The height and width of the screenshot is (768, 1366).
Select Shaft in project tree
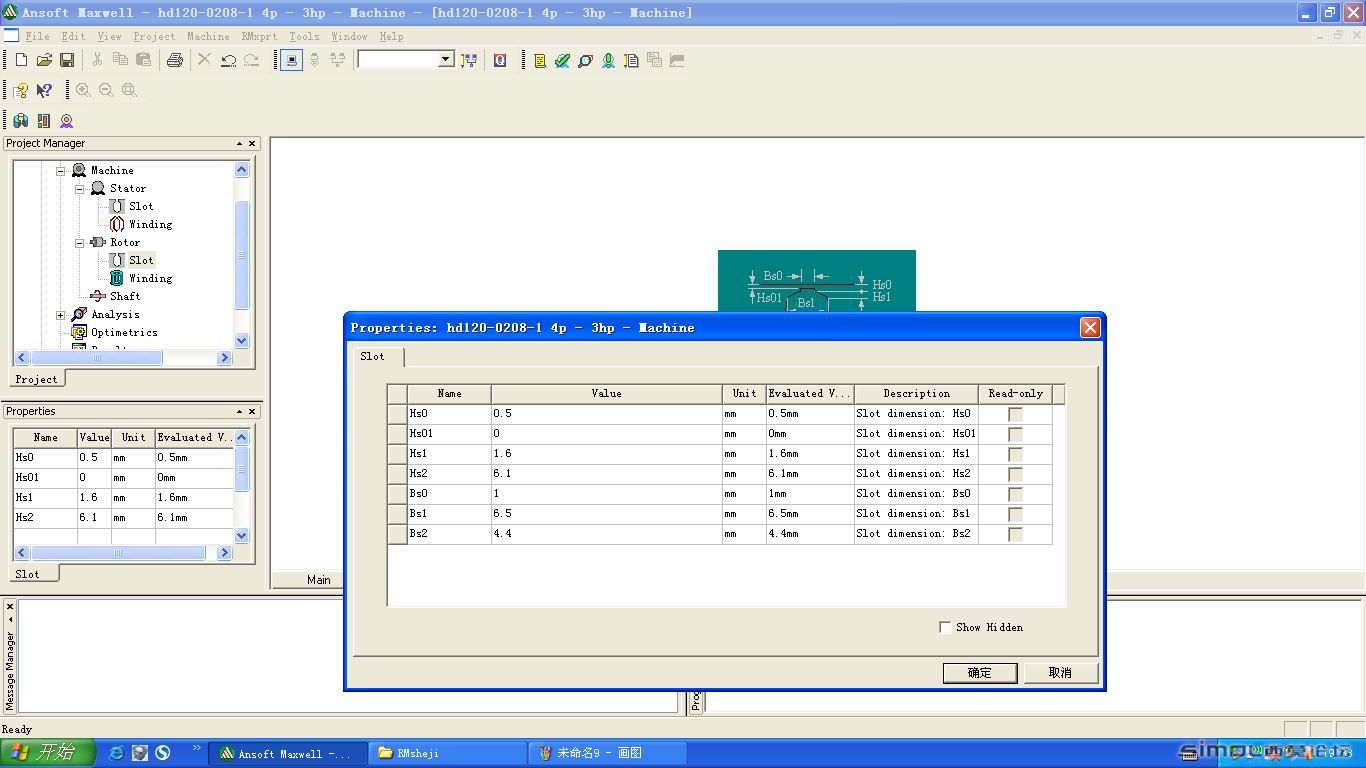(125, 297)
